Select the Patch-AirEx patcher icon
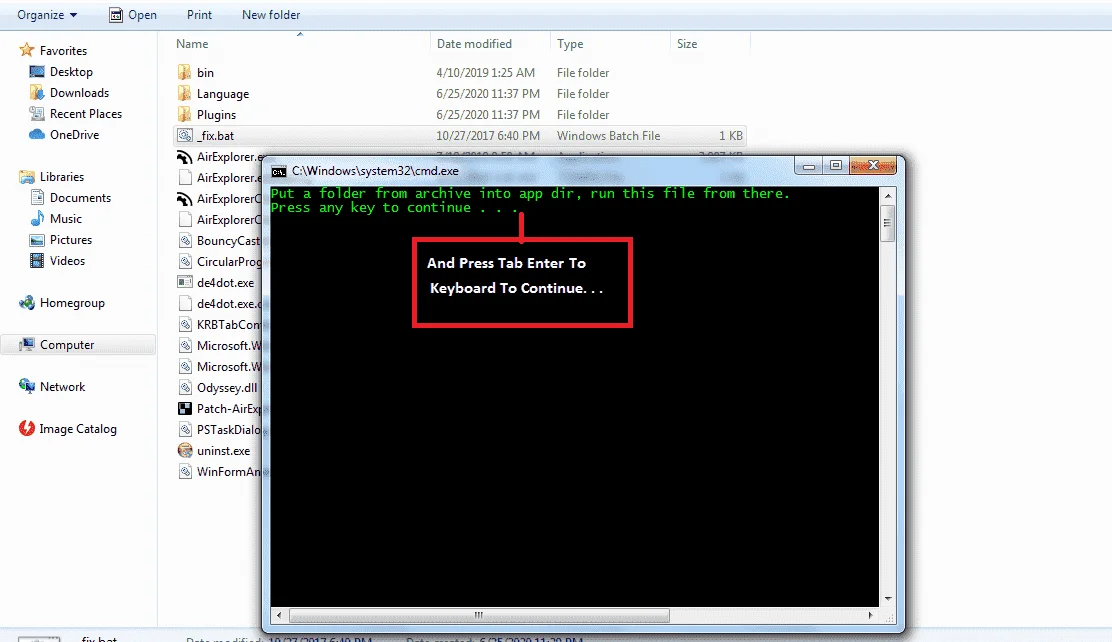The height and width of the screenshot is (642, 1112). tap(184, 409)
